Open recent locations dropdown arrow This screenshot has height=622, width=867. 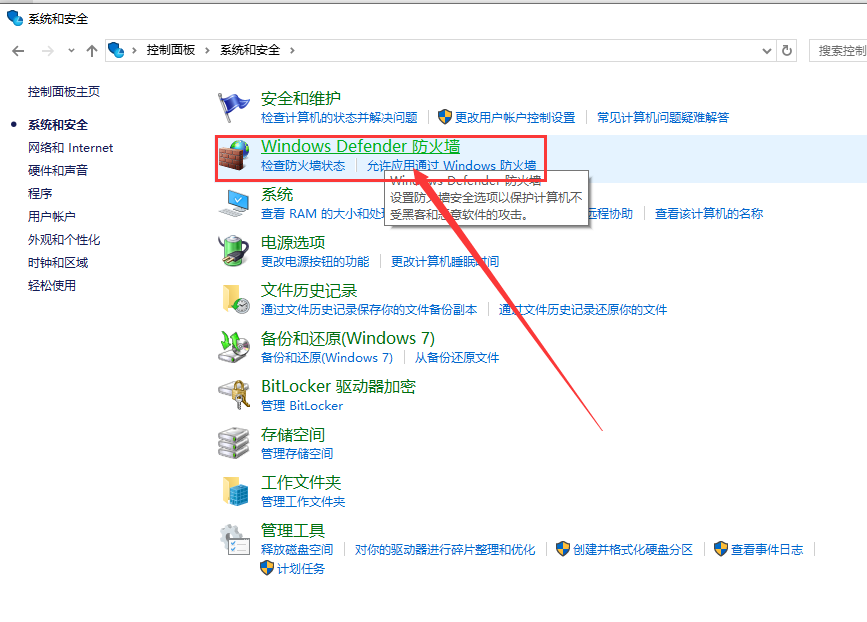tap(71, 51)
